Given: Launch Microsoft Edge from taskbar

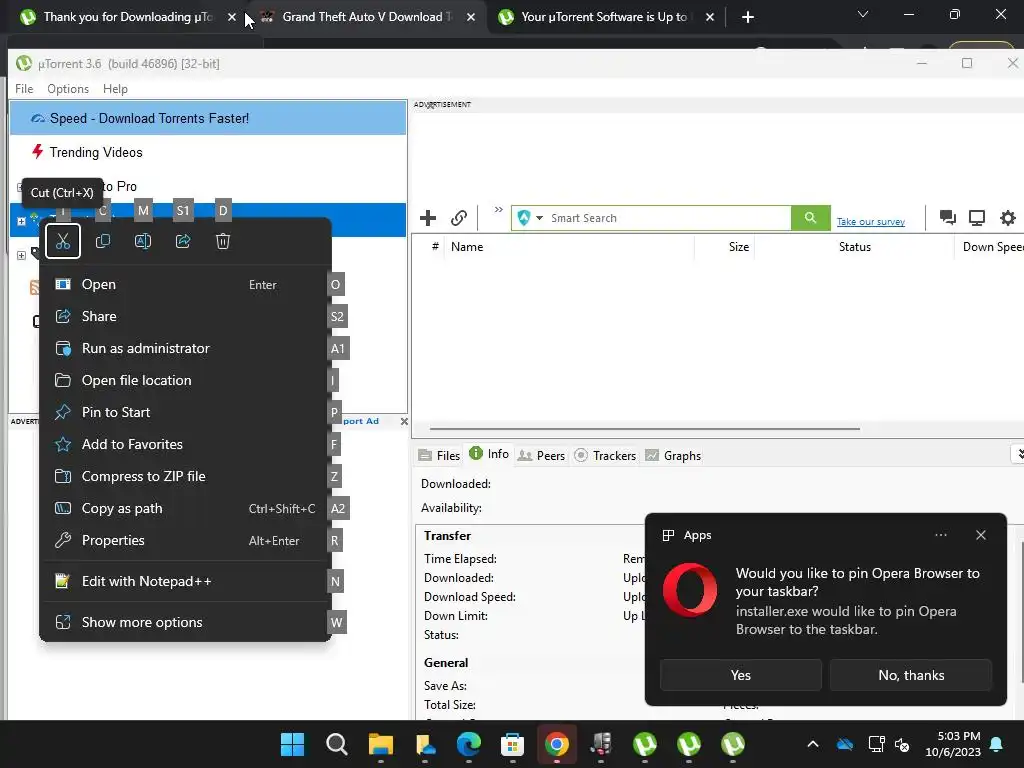Looking at the screenshot, I should click(x=469, y=744).
